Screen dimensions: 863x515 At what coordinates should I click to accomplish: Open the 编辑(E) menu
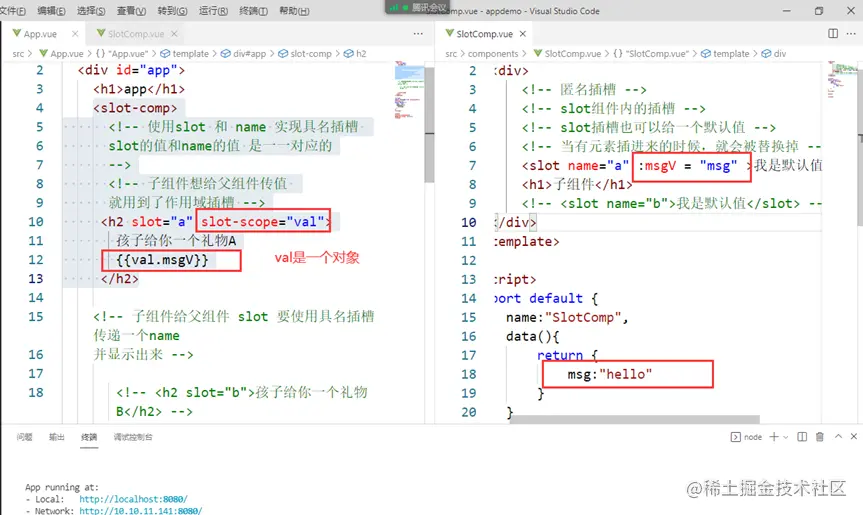(51, 11)
